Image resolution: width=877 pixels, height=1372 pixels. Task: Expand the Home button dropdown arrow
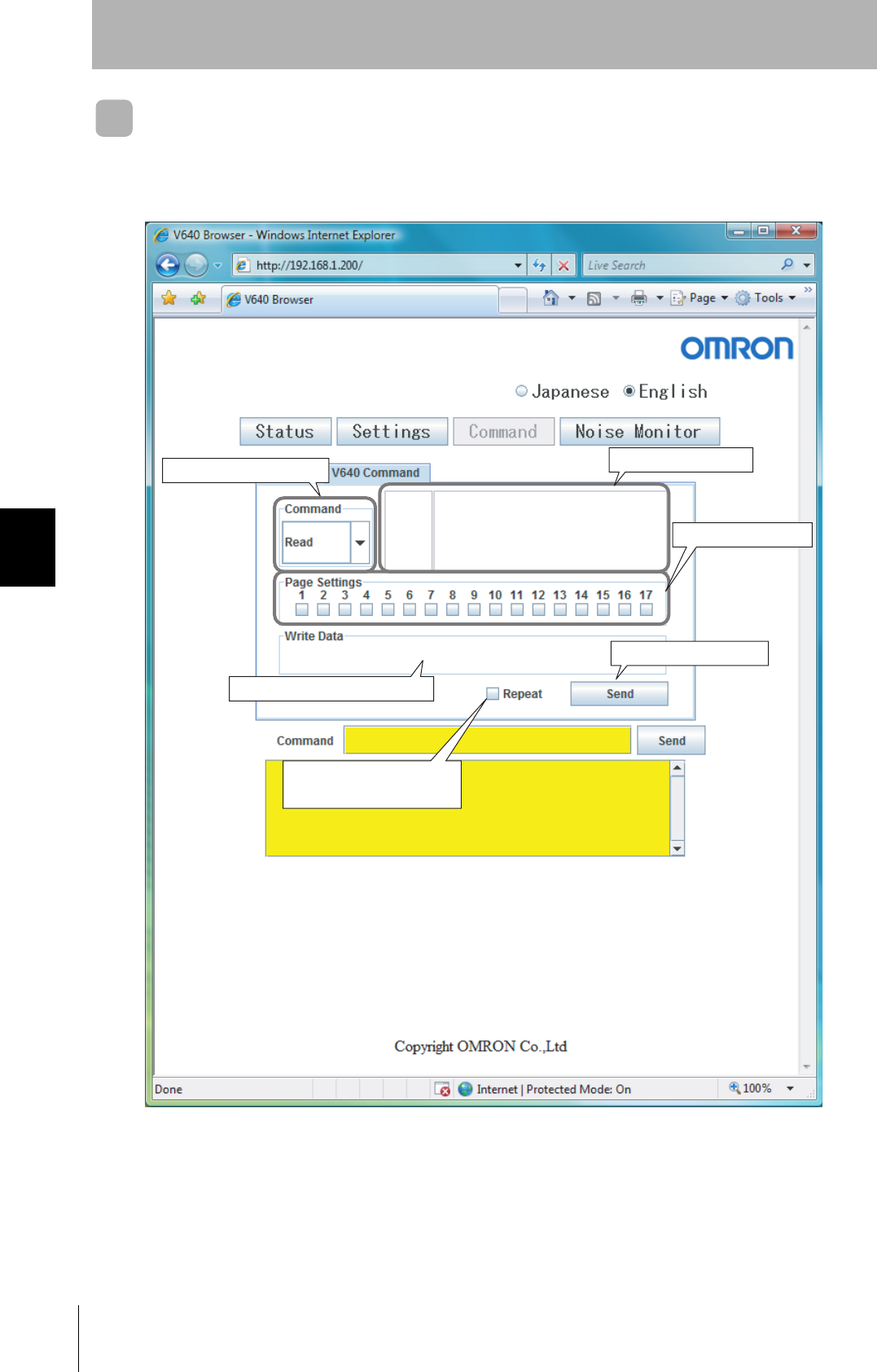click(572, 298)
